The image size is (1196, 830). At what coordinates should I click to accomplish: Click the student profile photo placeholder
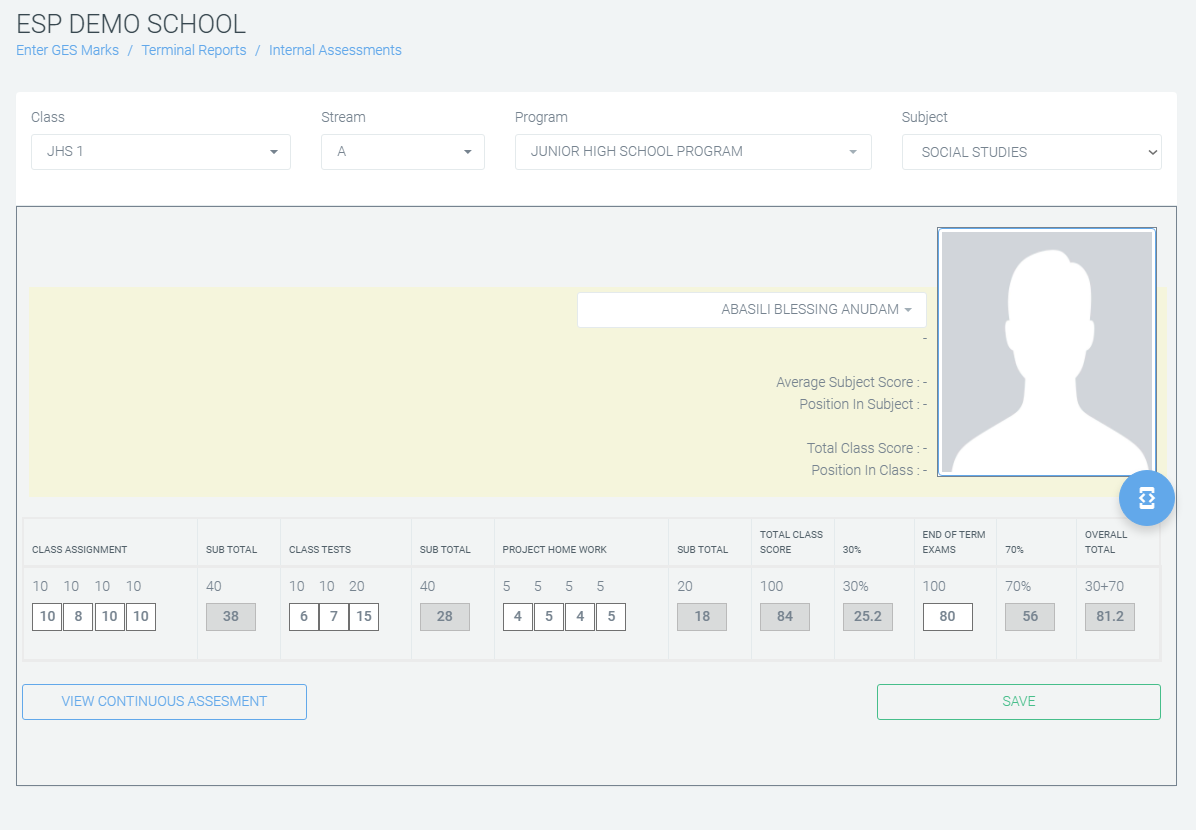pyautogui.click(x=1046, y=352)
